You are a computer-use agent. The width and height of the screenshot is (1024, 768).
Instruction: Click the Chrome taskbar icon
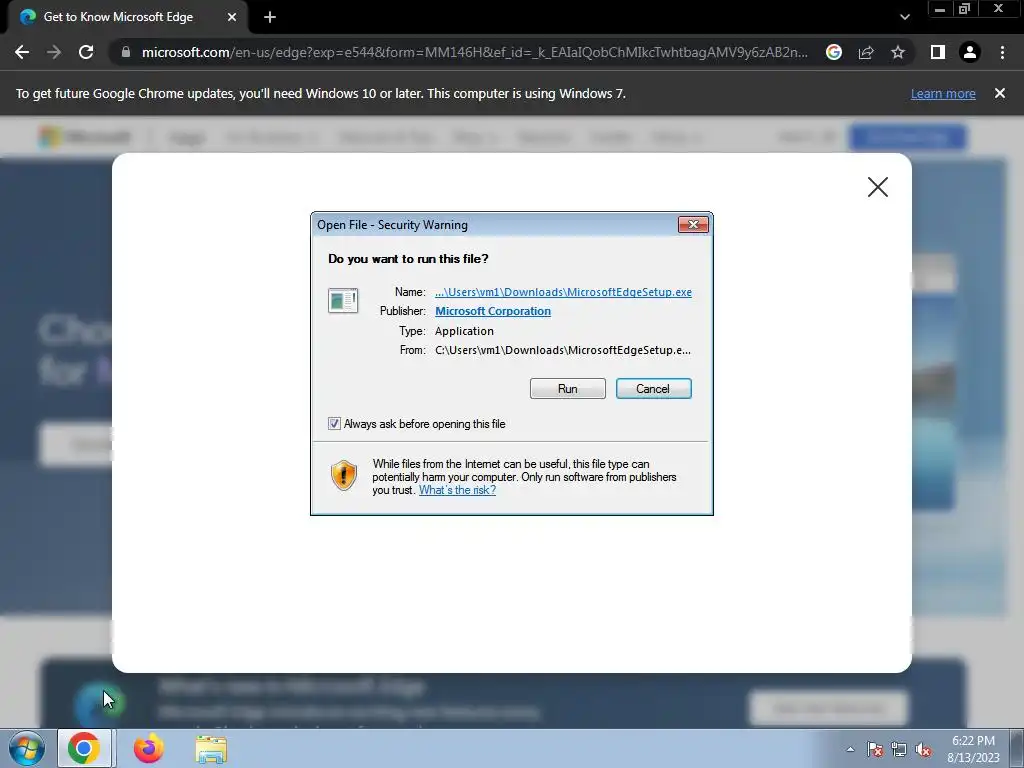(84, 748)
